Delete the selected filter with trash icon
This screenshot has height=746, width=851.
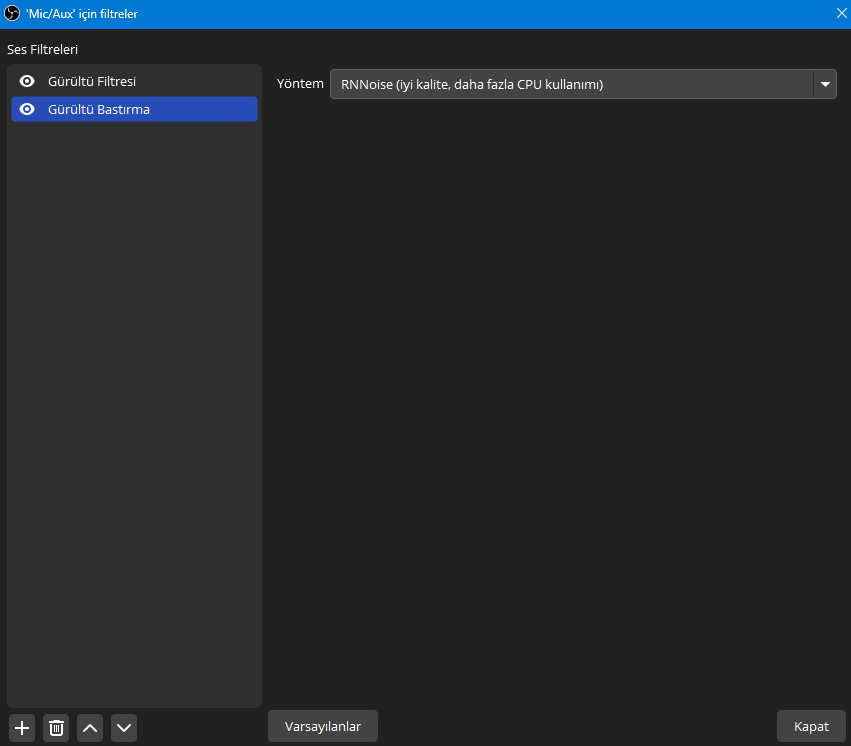[x=56, y=728]
